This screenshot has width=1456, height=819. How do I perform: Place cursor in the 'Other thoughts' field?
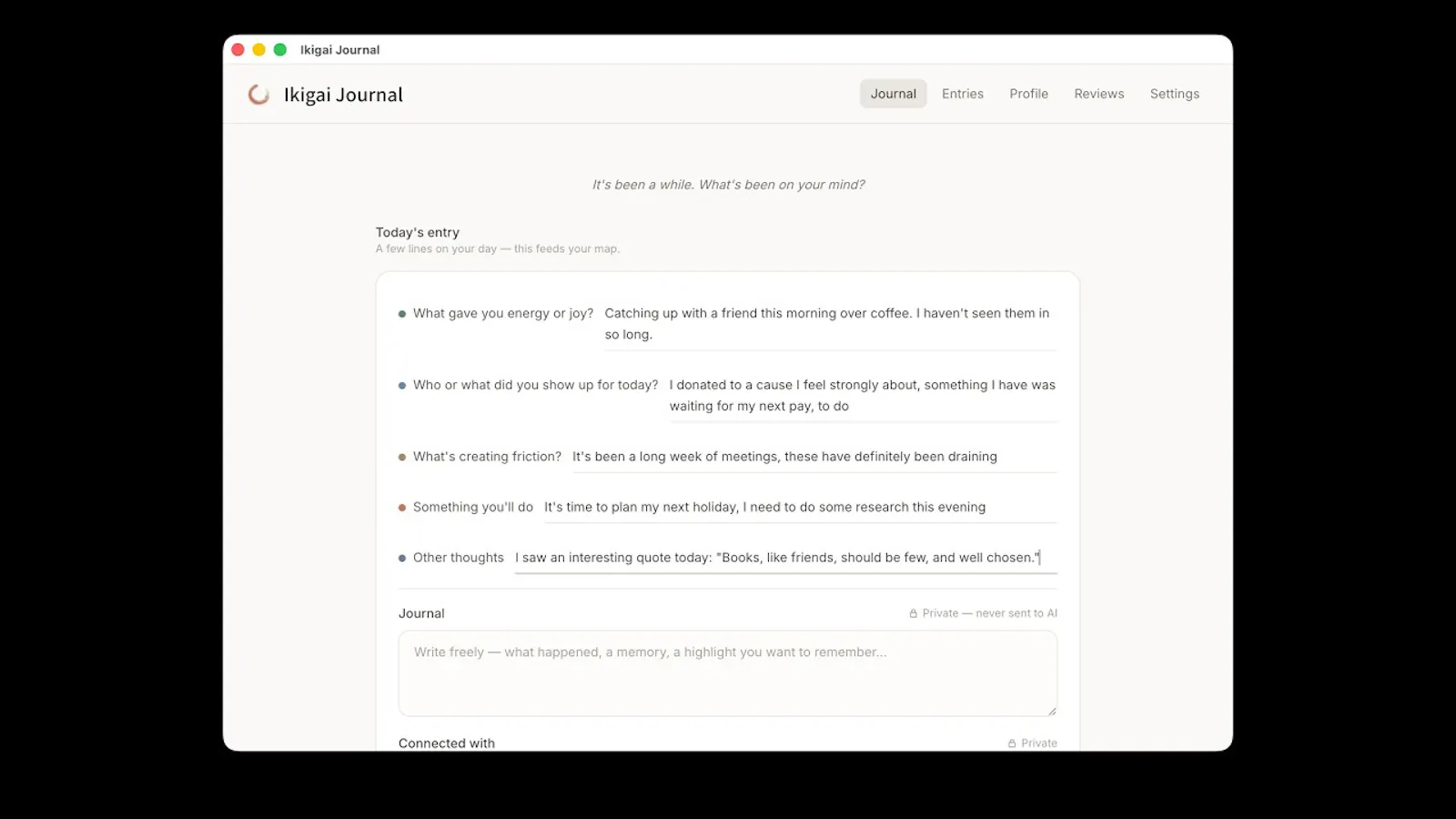[785, 558]
